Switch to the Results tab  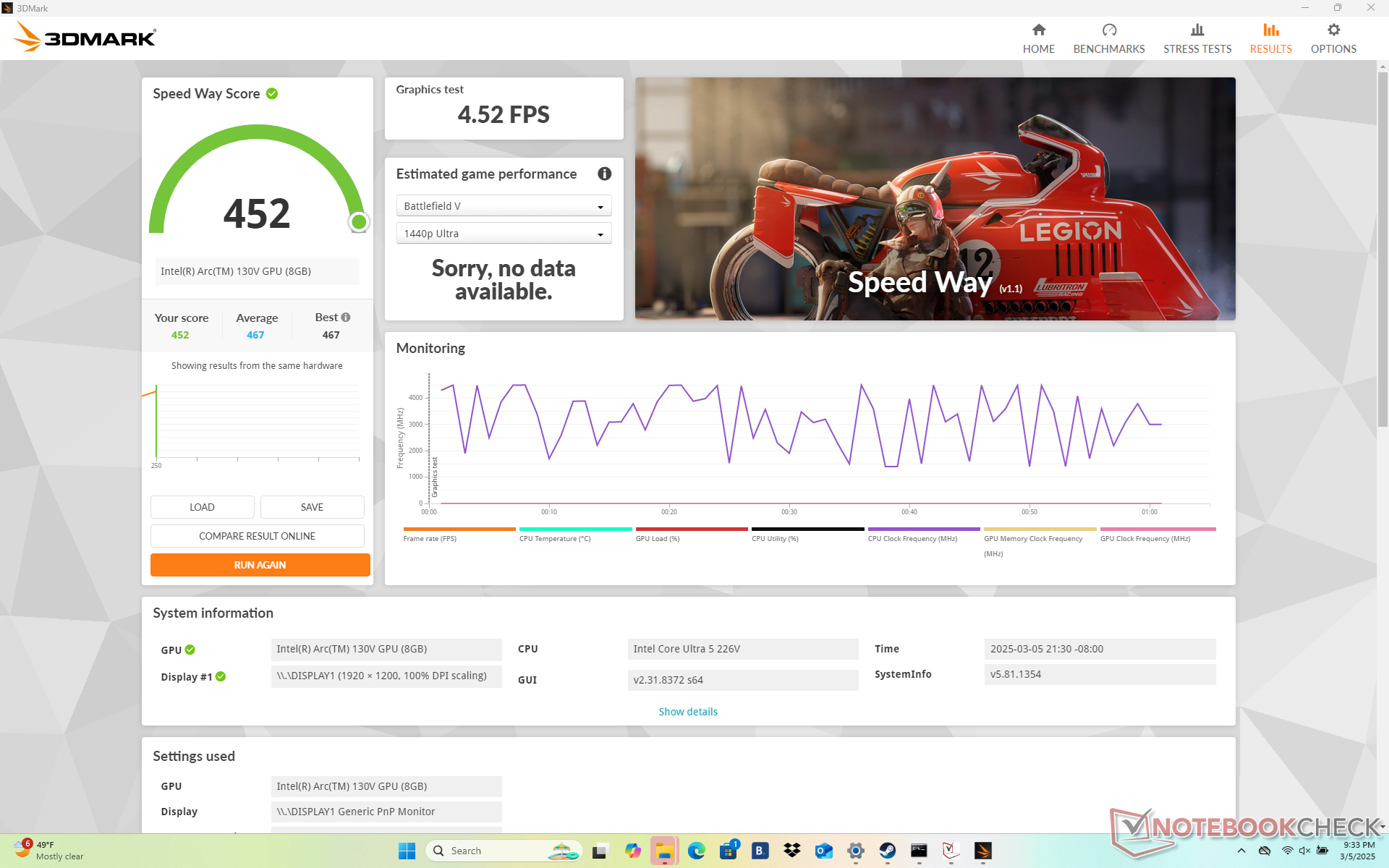tap(1270, 38)
